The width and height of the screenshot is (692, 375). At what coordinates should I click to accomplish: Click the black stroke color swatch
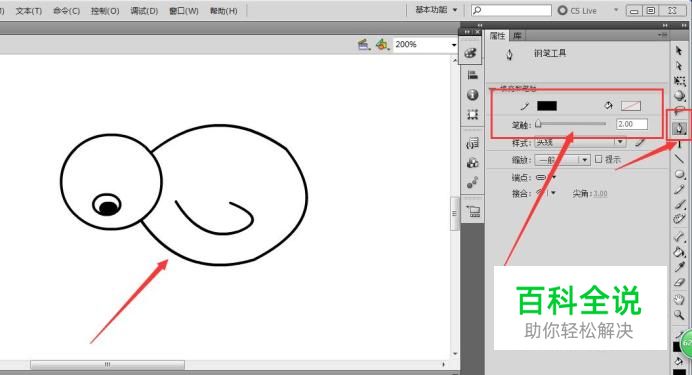click(x=547, y=106)
